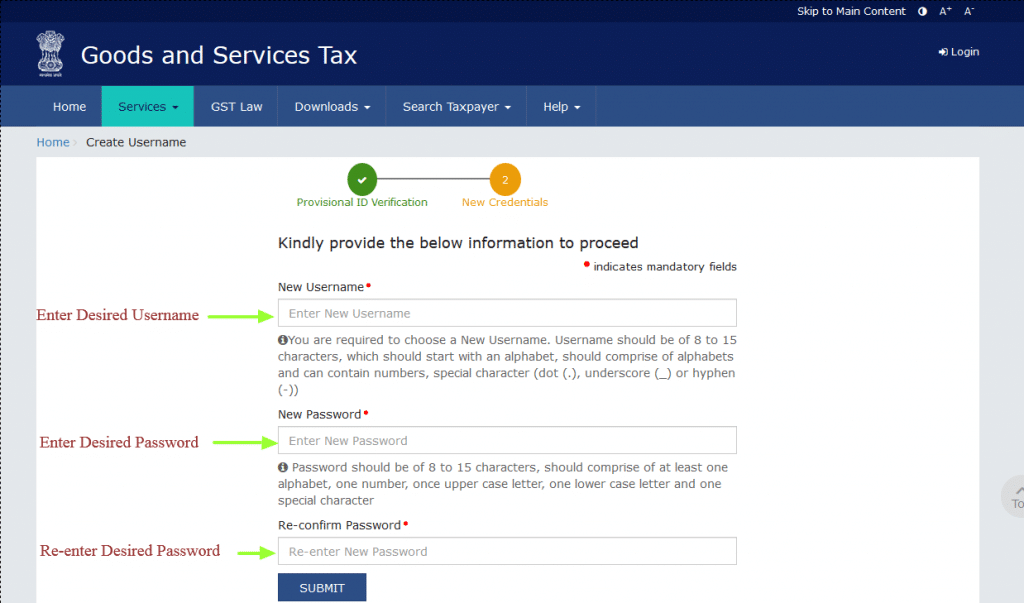
Task: Click the A- decrease font size icon
Action: (967, 10)
